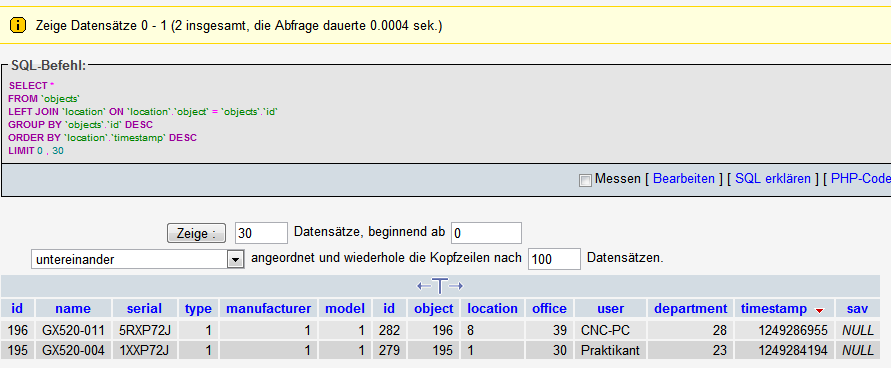Click the SELECT keyword in SQL query

[28, 86]
